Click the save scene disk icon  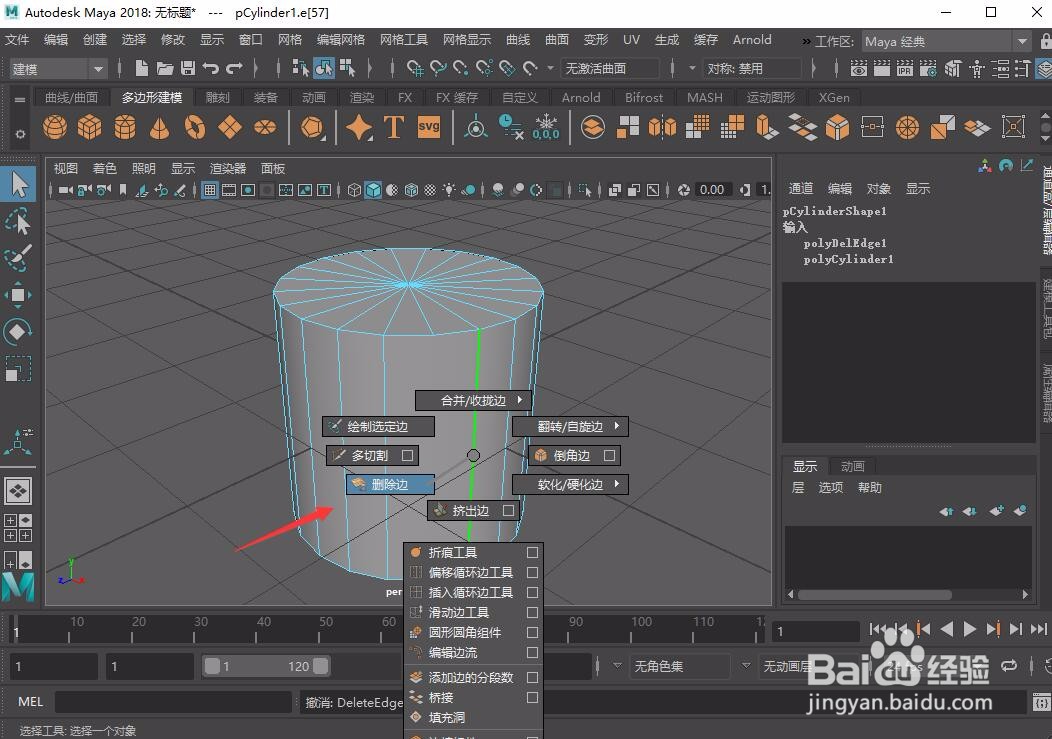coord(188,68)
